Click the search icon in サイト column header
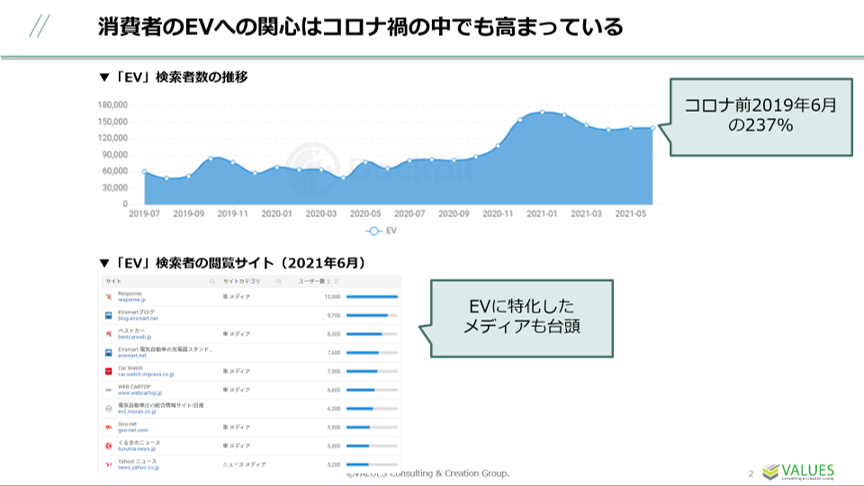The width and height of the screenshot is (864, 486). click(x=214, y=282)
